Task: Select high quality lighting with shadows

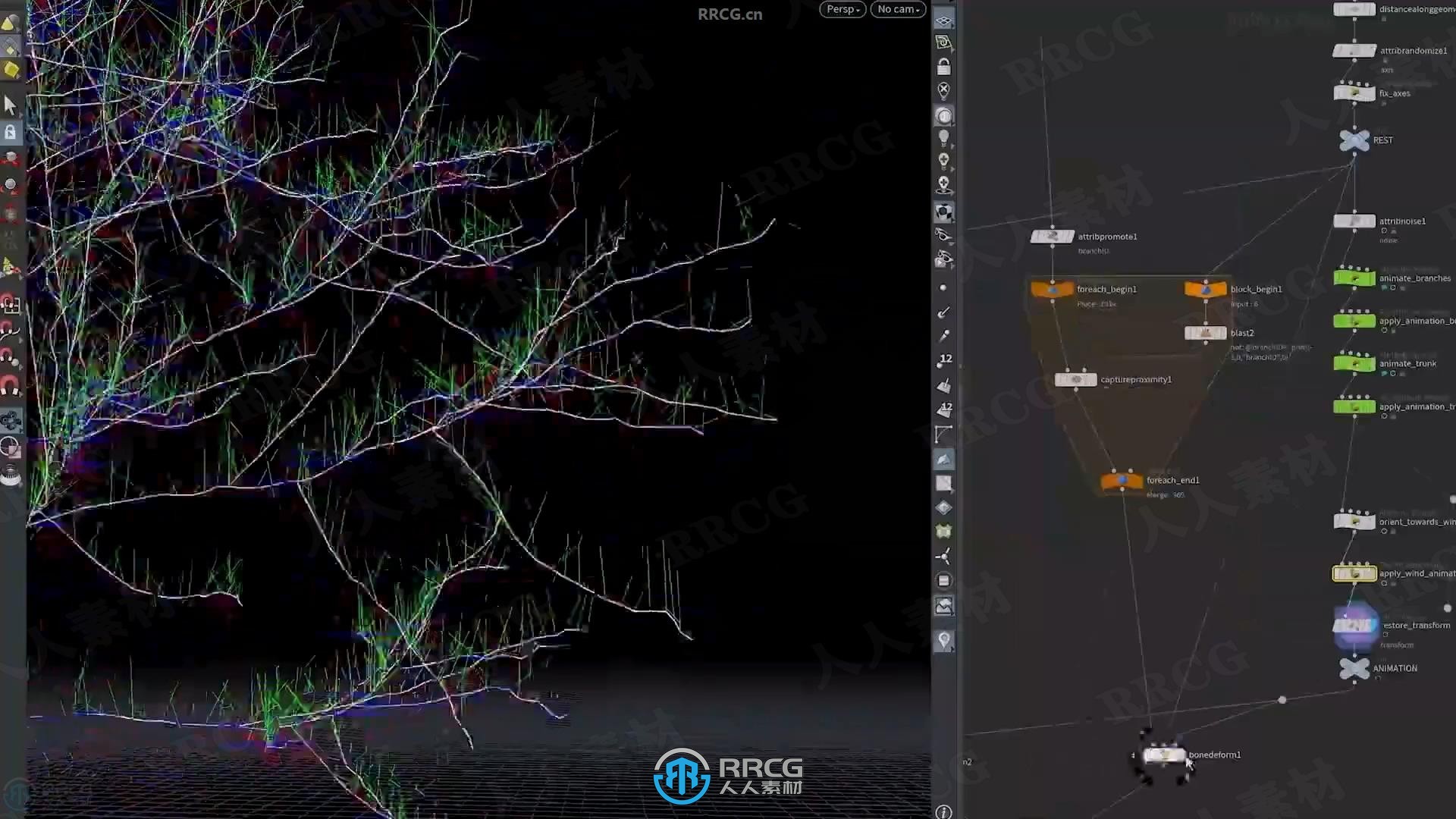Action: (943, 184)
